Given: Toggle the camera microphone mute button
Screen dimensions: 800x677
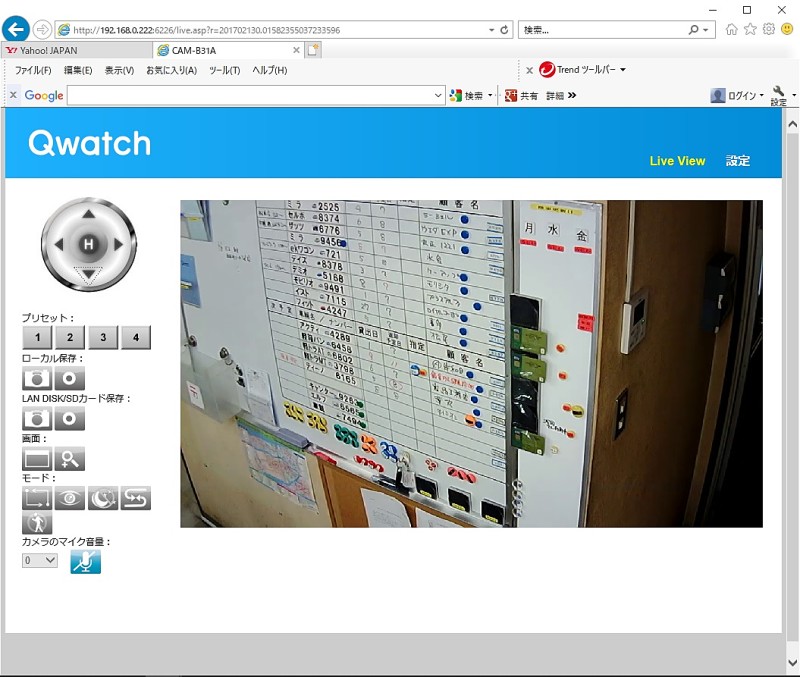Looking at the screenshot, I should 86,561.
